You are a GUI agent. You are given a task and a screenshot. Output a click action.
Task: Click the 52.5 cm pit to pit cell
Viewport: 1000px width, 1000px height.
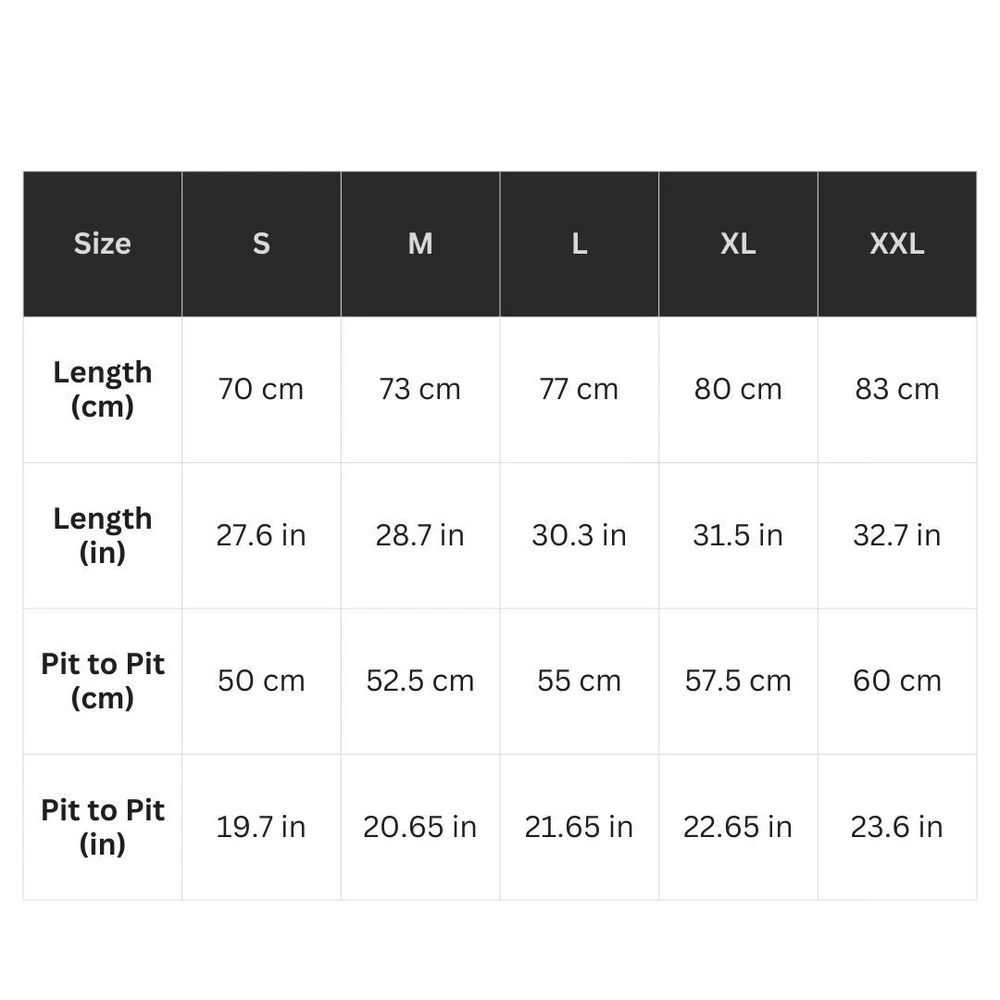click(420, 681)
